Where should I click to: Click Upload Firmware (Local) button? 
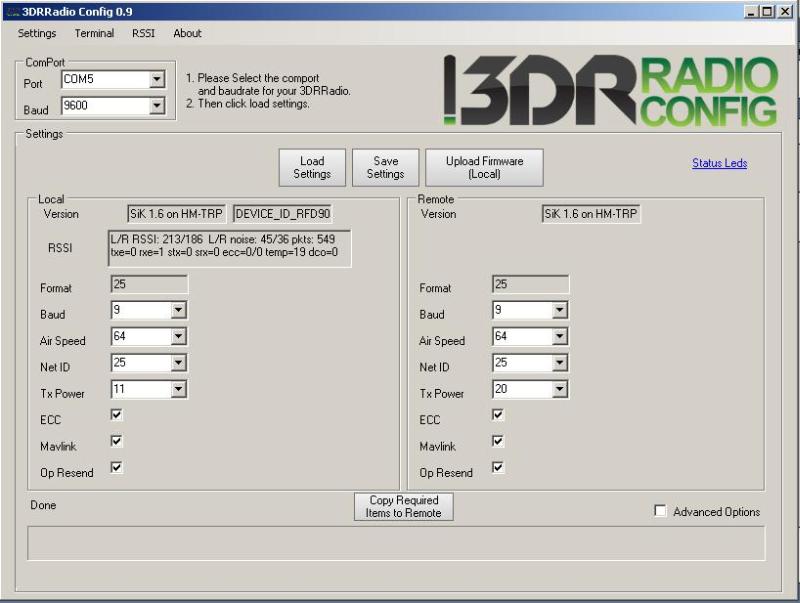pyautogui.click(x=484, y=168)
